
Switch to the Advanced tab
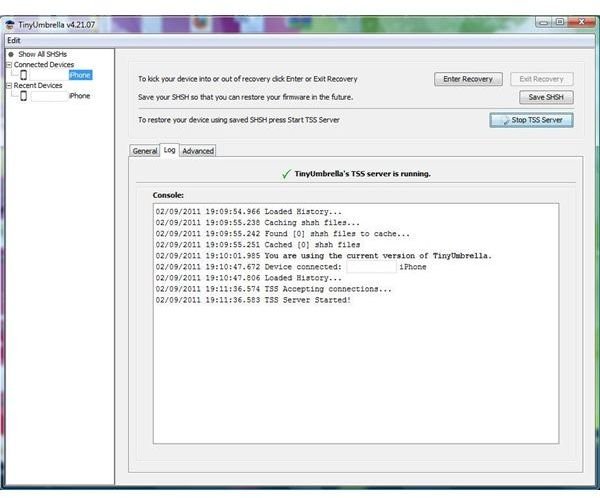coord(198,151)
